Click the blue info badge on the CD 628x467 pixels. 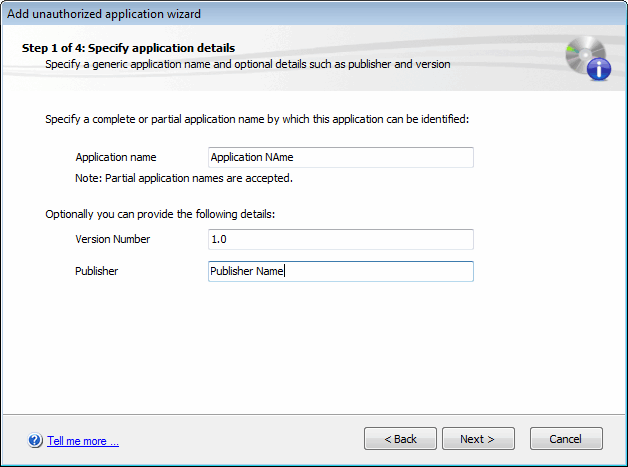[599, 69]
